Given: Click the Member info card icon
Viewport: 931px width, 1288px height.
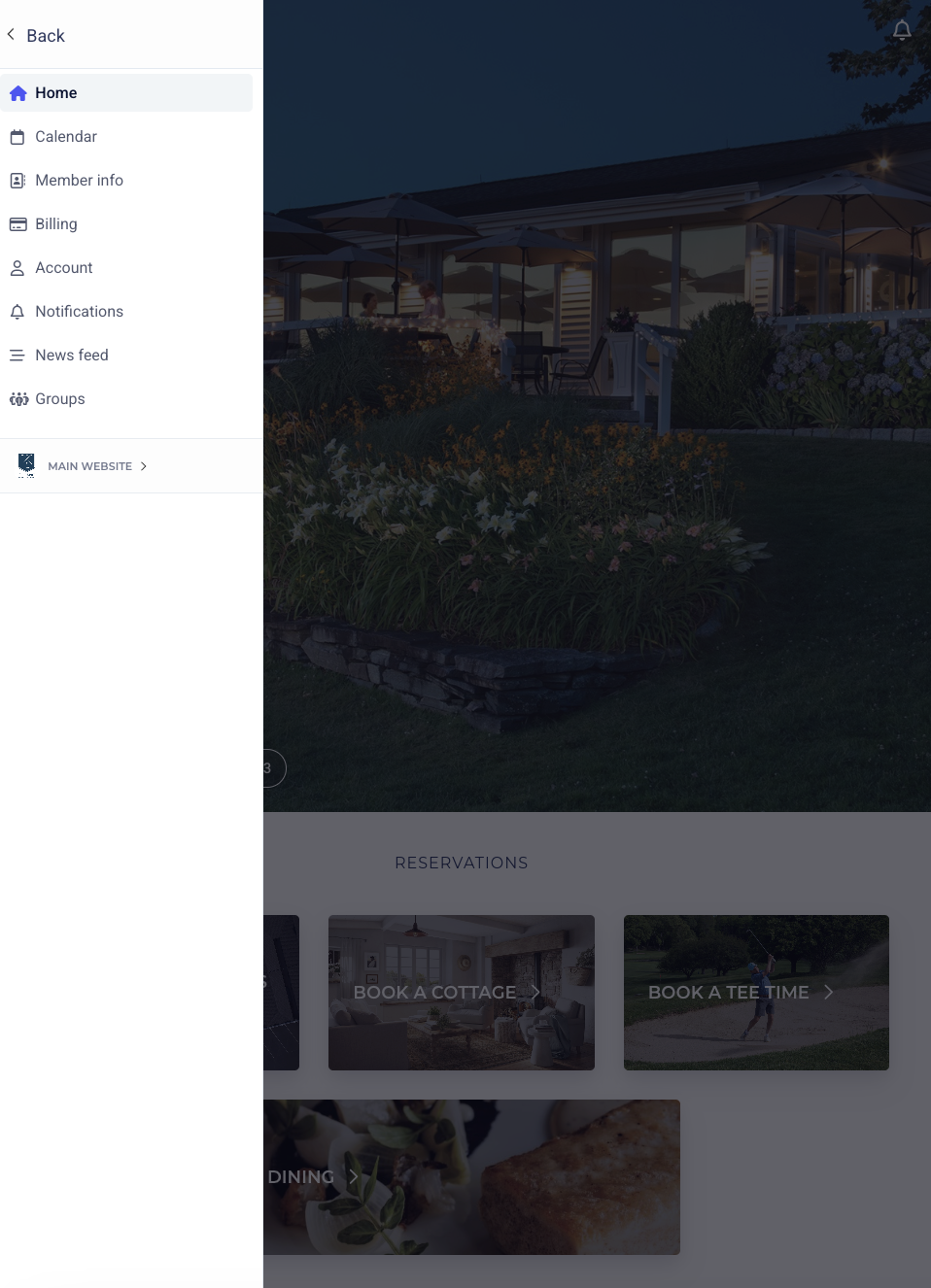Looking at the screenshot, I should coord(17,181).
